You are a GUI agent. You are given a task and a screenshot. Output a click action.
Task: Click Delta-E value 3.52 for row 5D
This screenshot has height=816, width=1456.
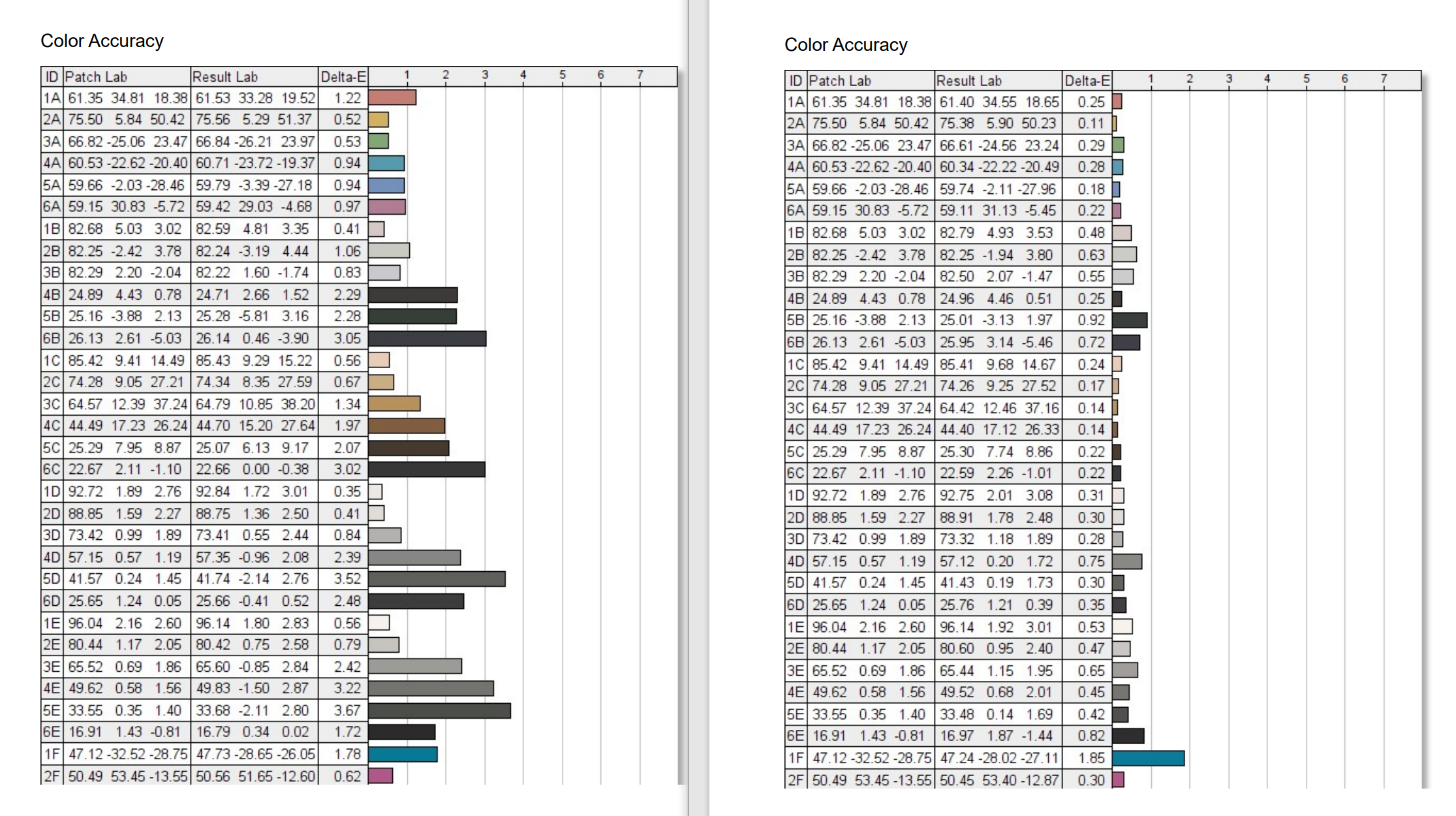[347, 579]
